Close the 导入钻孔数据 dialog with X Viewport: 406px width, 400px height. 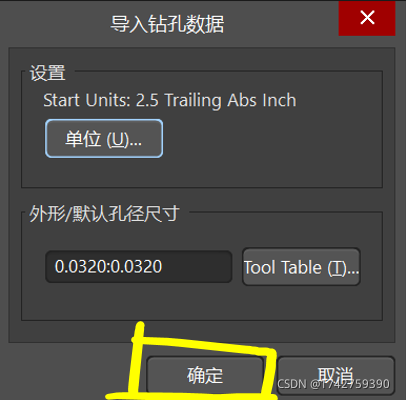(x=367, y=18)
